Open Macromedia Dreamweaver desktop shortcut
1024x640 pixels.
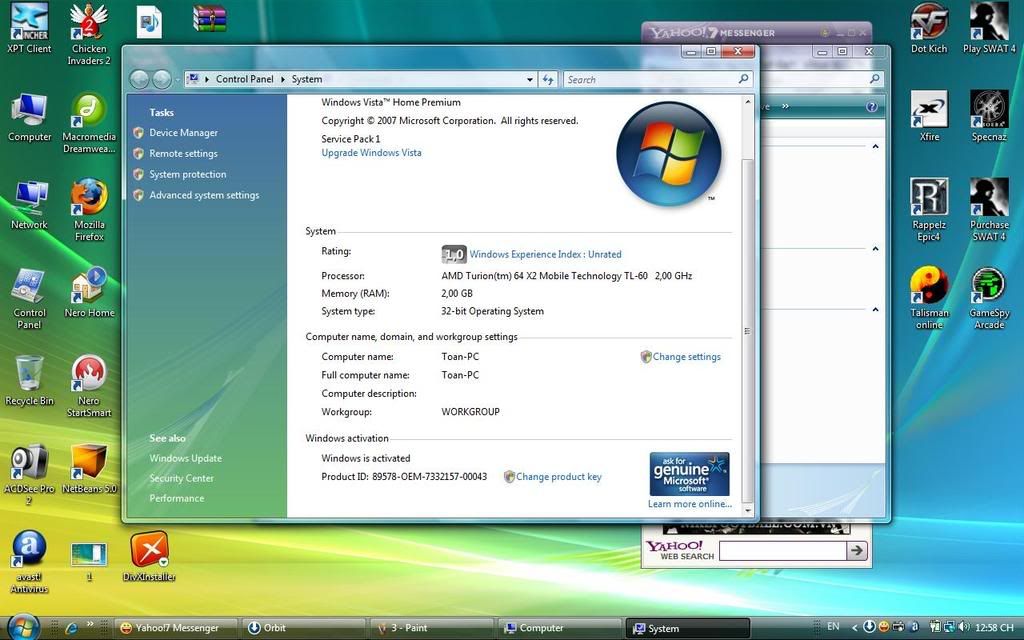[x=89, y=123]
